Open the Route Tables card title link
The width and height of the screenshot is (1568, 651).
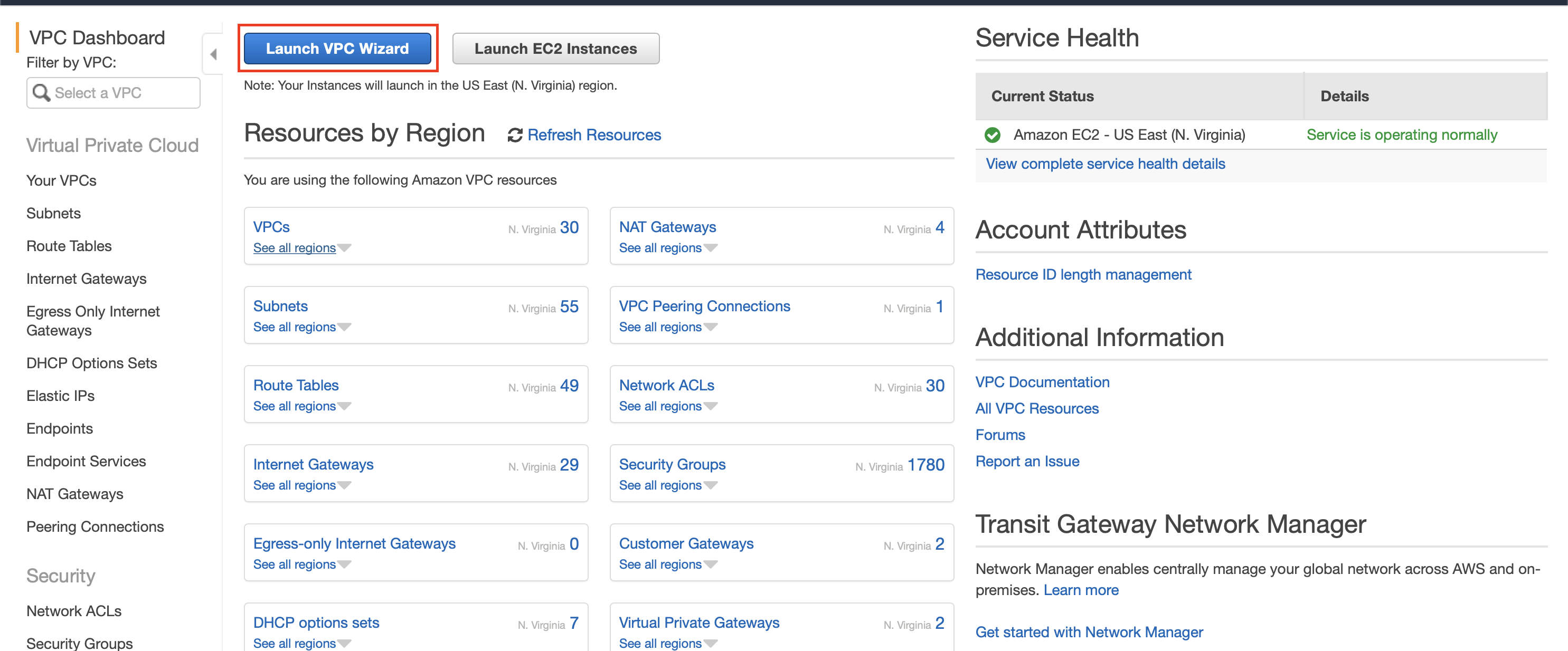296,385
